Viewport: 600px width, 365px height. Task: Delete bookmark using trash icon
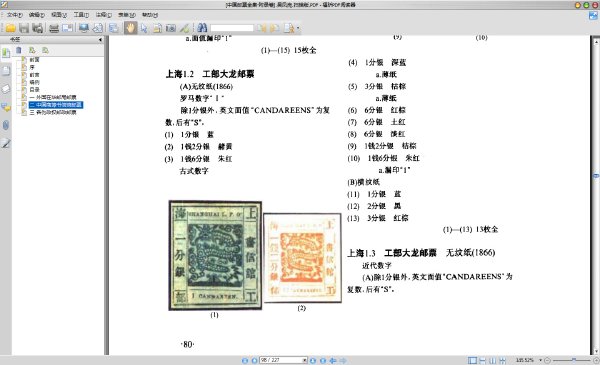tap(18, 50)
